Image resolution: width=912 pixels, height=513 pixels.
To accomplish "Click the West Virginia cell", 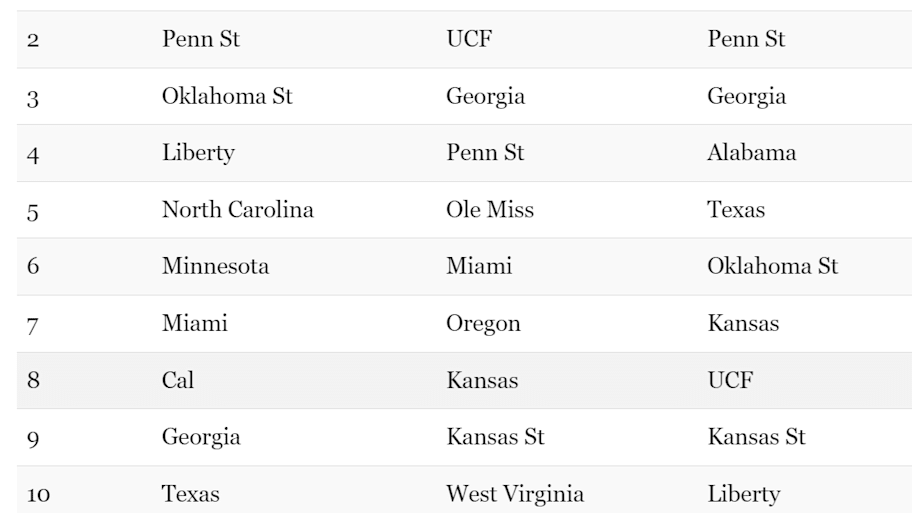I will point(514,494).
